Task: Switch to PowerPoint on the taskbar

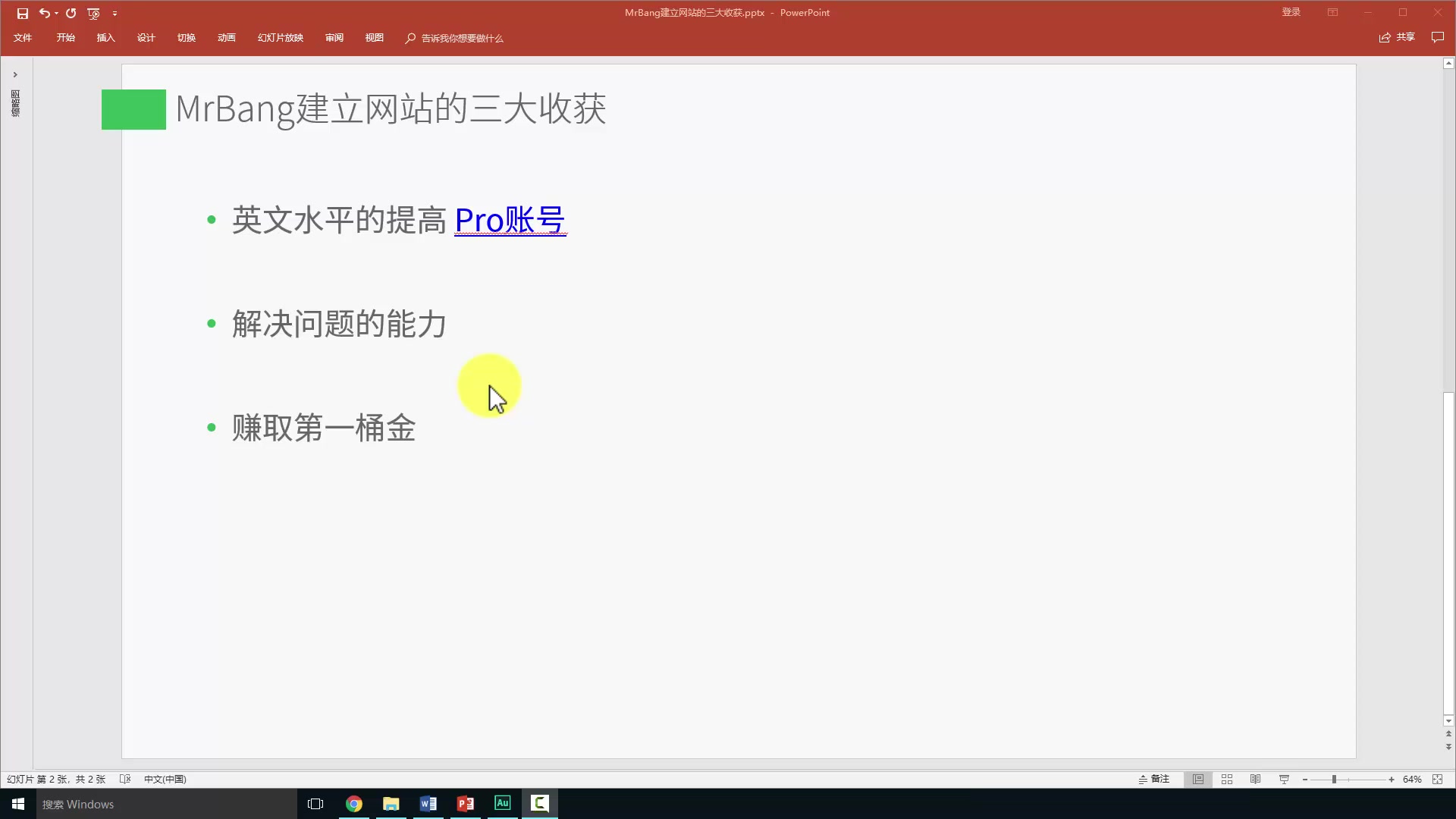Action: tap(465, 804)
